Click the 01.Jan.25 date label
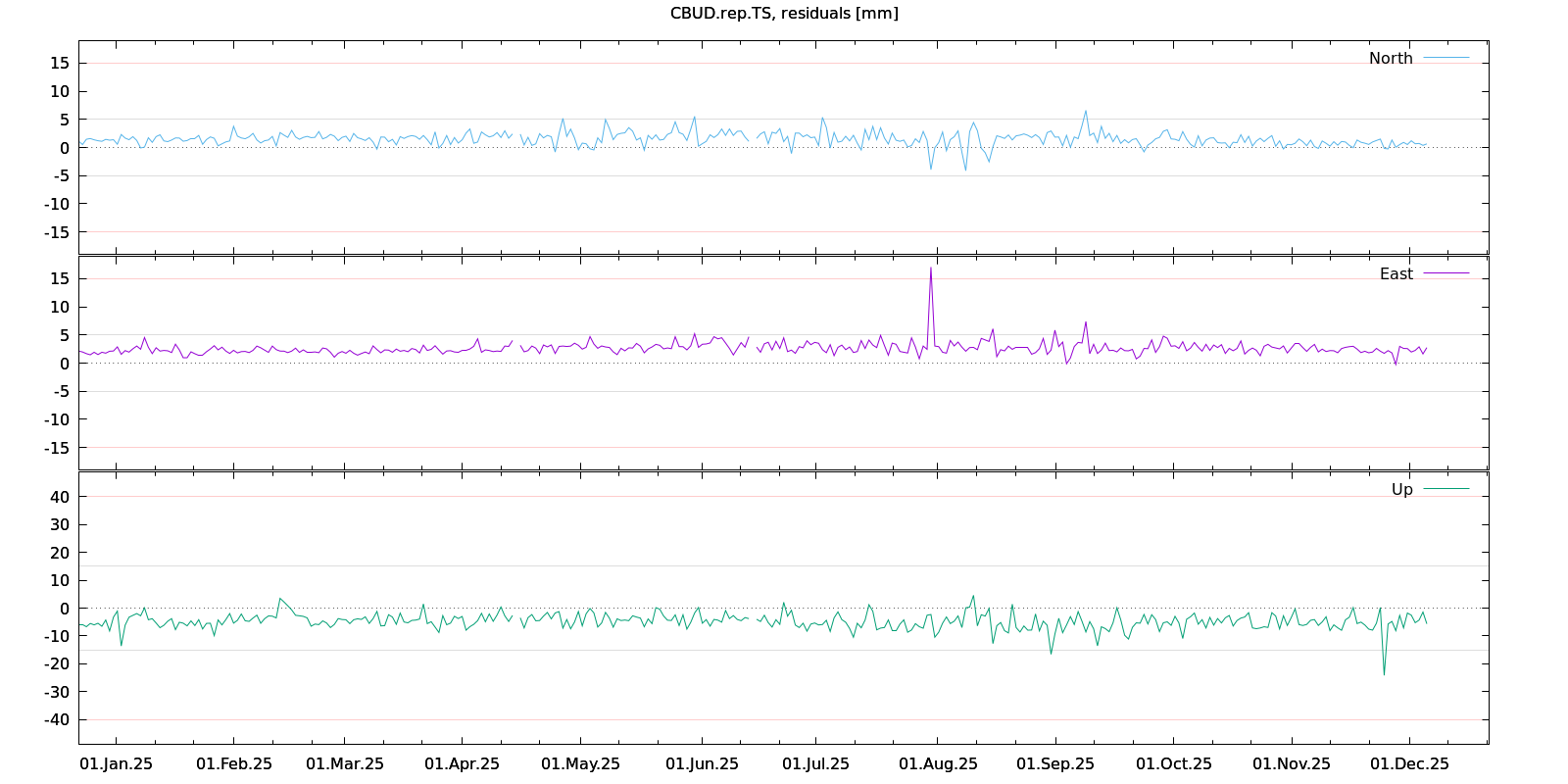1568x784 pixels. click(116, 764)
